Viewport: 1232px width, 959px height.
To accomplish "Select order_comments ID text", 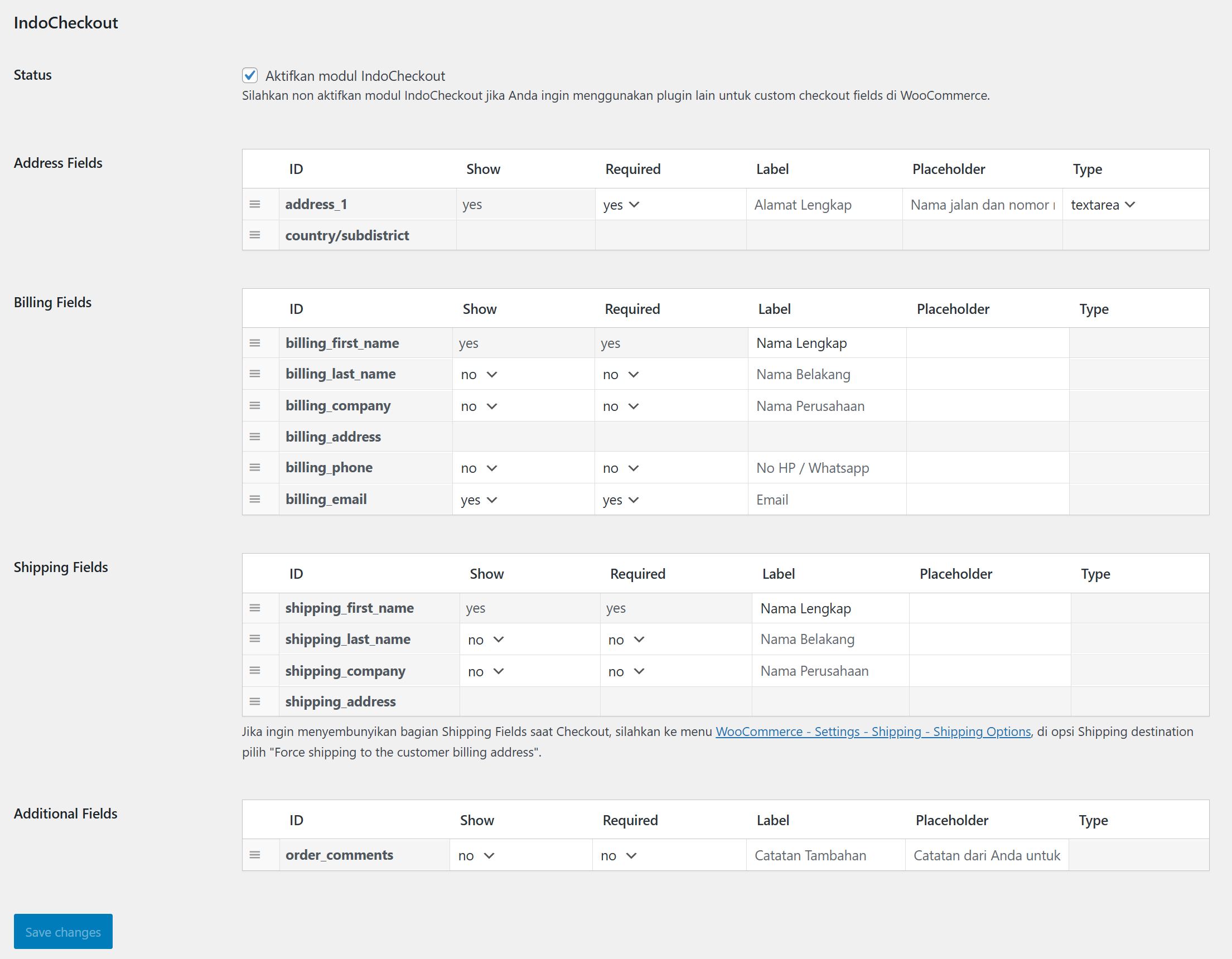I will (x=339, y=855).
